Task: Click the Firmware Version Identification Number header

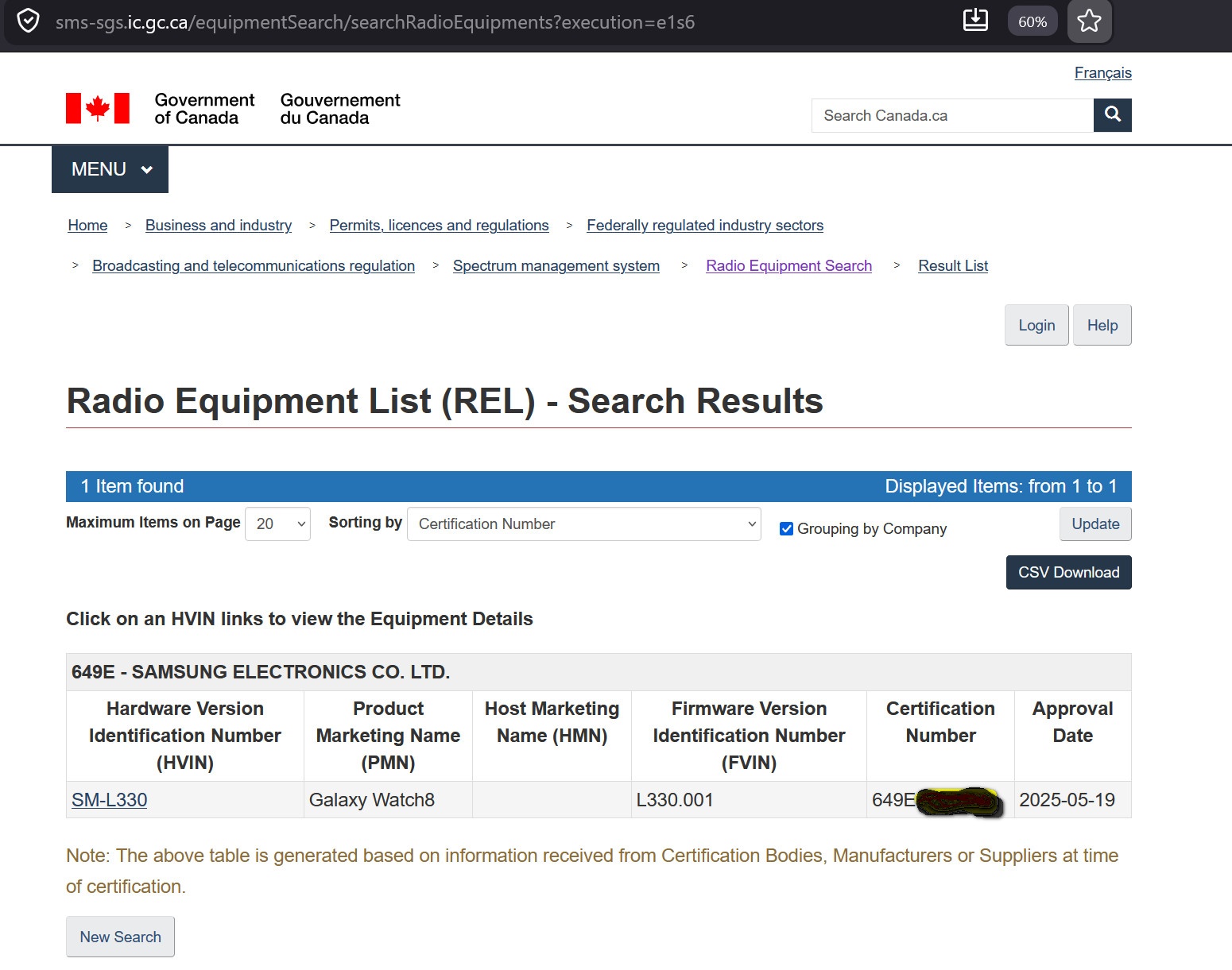Action: point(749,736)
